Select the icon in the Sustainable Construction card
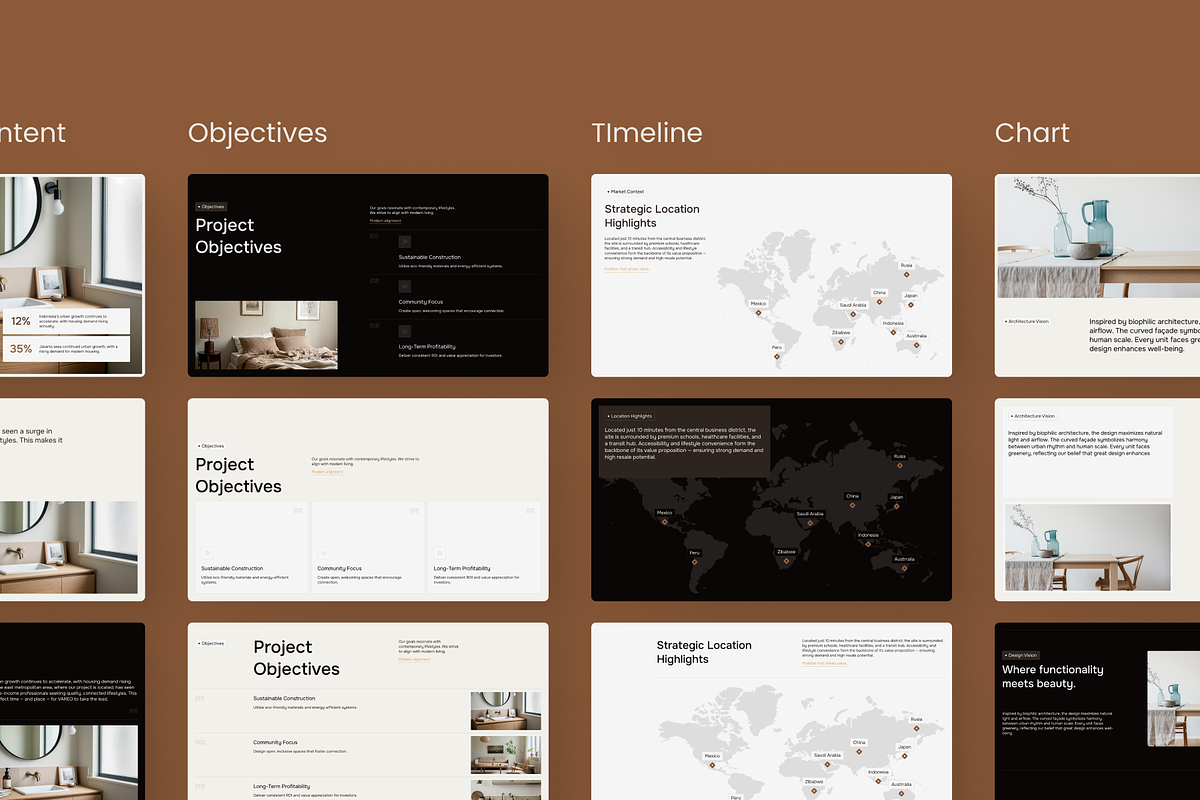This screenshot has height=800, width=1200. pos(207,552)
